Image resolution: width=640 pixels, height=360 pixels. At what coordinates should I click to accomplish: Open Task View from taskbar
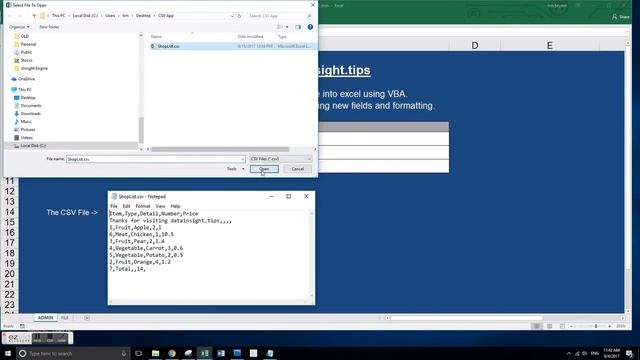[x=138, y=353]
